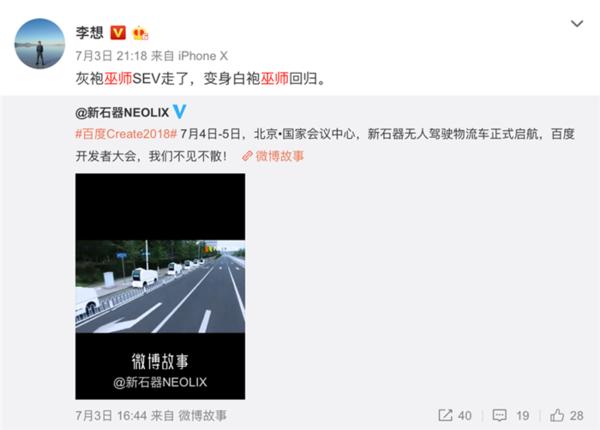This screenshot has width=600, height=430.
Task: Click the blue V badge beside NEOLIX
Action: pos(179,112)
